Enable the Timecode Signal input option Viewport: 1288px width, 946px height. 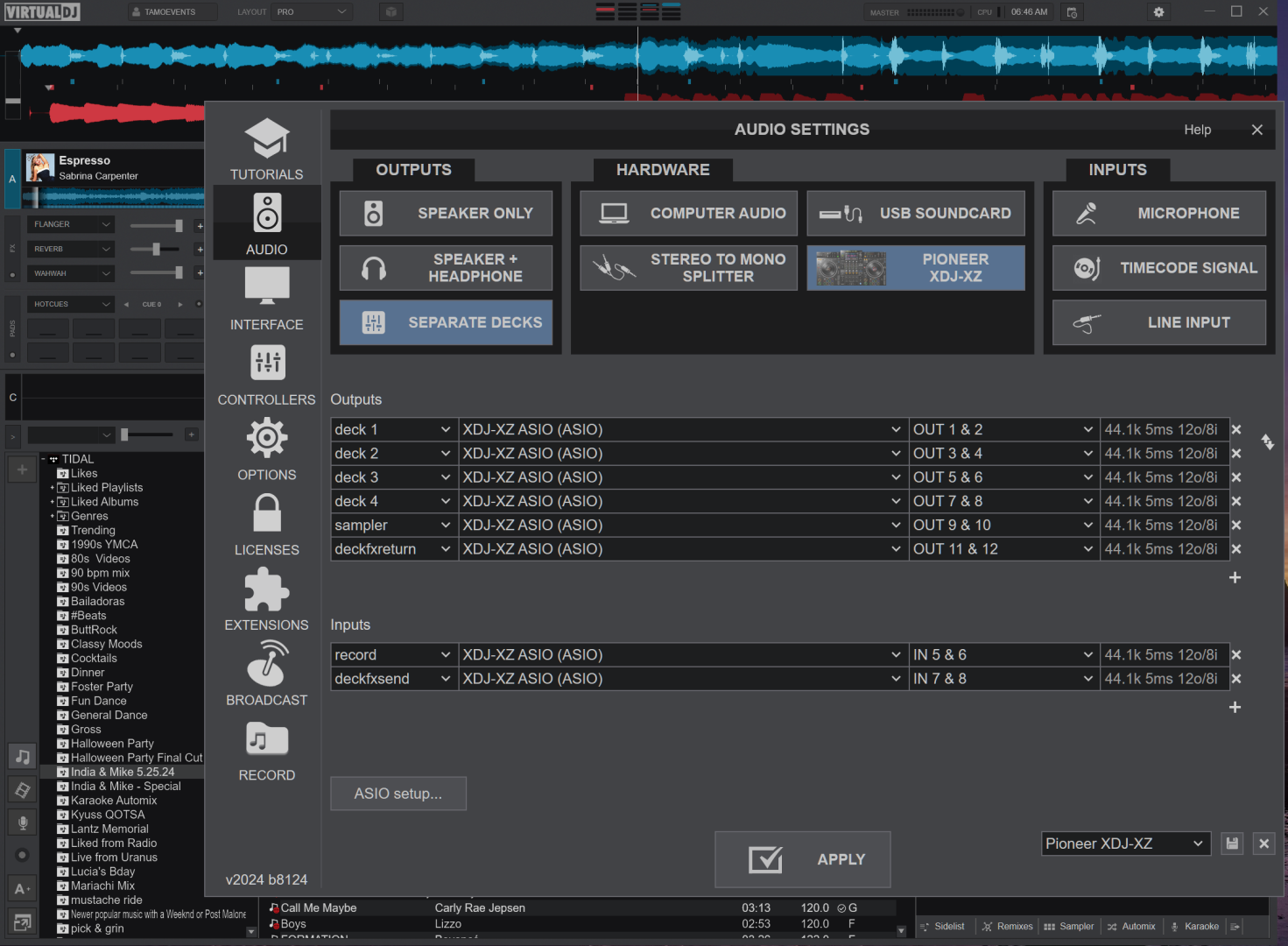pos(1159,268)
